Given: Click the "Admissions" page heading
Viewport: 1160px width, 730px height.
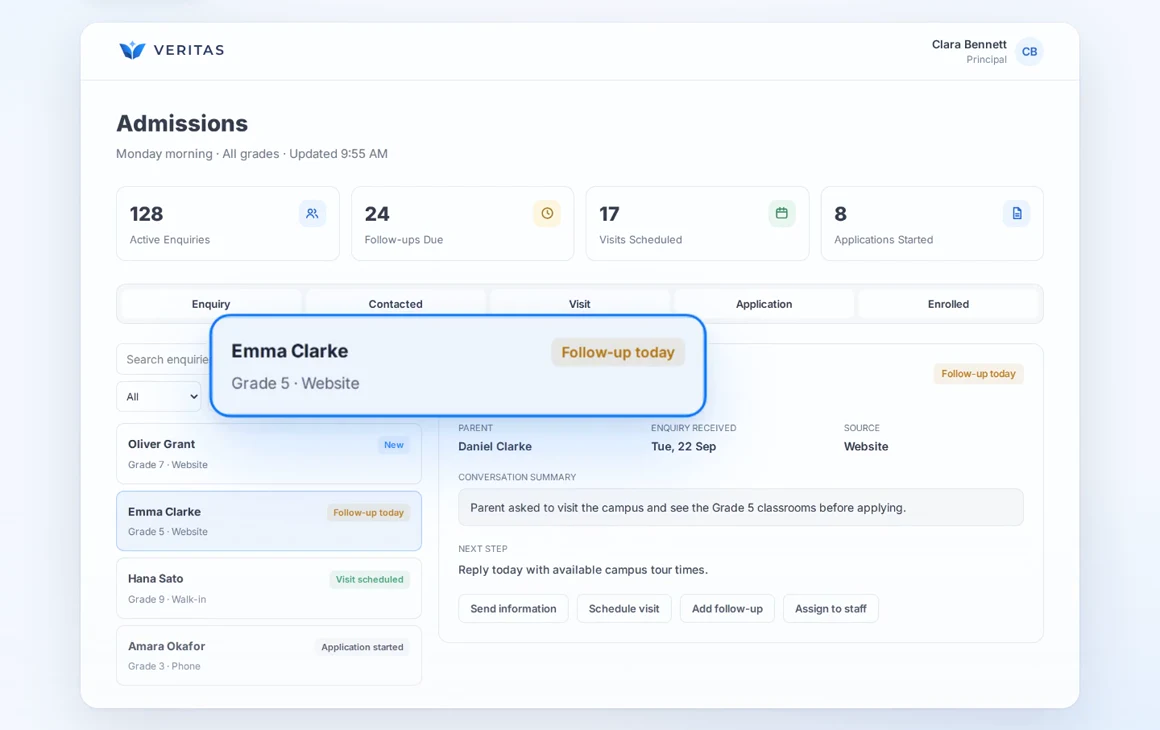Looking at the screenshot, I should click(x=182, y=124).
